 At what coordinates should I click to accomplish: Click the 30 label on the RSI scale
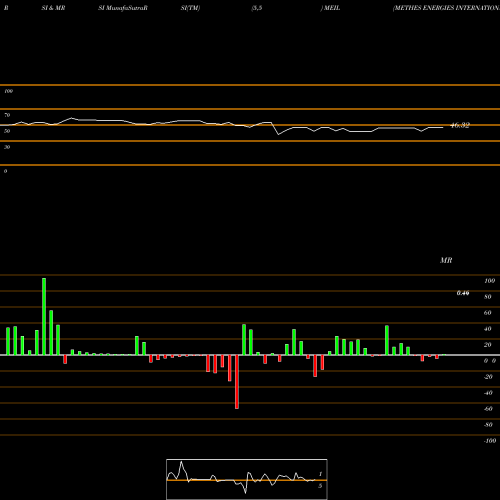click(7, 147)
